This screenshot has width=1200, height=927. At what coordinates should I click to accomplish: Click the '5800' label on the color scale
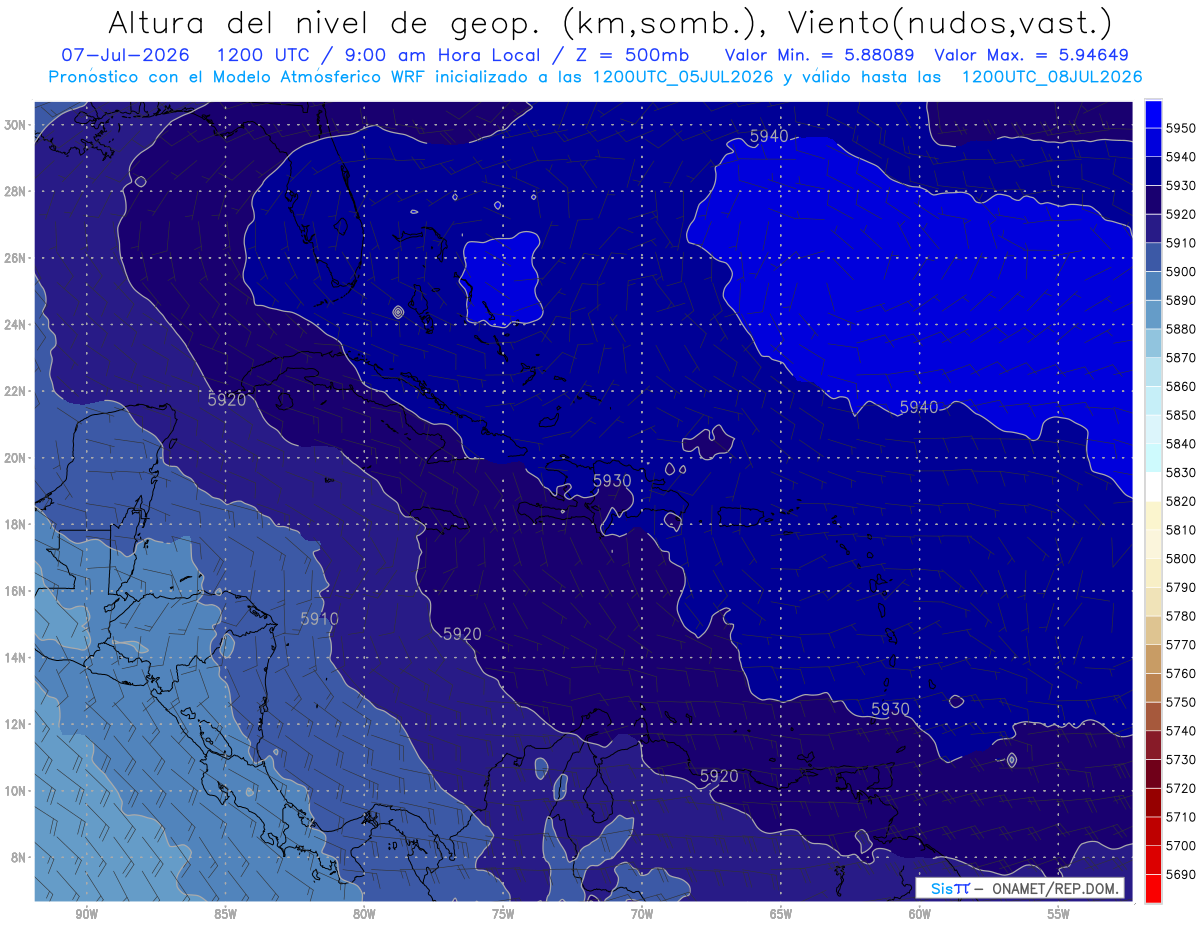tap(1181, 558)
